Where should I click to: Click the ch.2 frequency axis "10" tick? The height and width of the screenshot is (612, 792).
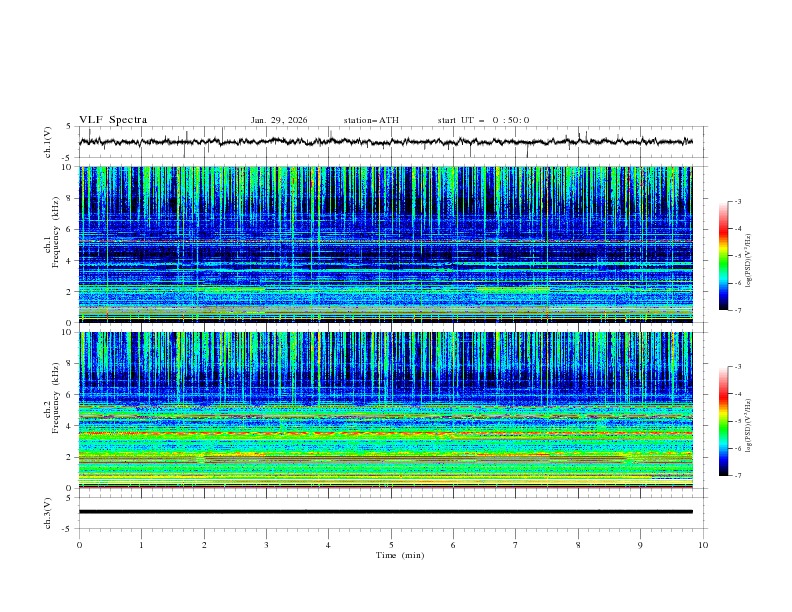pos(69,332)
